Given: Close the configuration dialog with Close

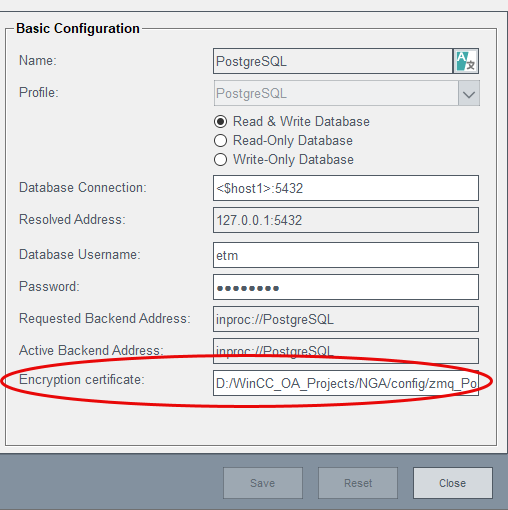Looking at the screenshot, I should pyautogui.click(x=453, y=483).
